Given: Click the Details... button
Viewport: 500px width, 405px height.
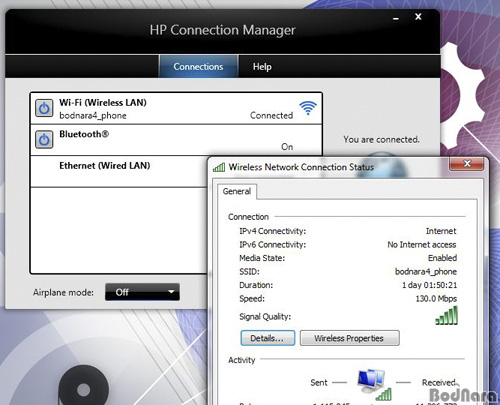Looking at the screenshot, I should pos(268,338).
